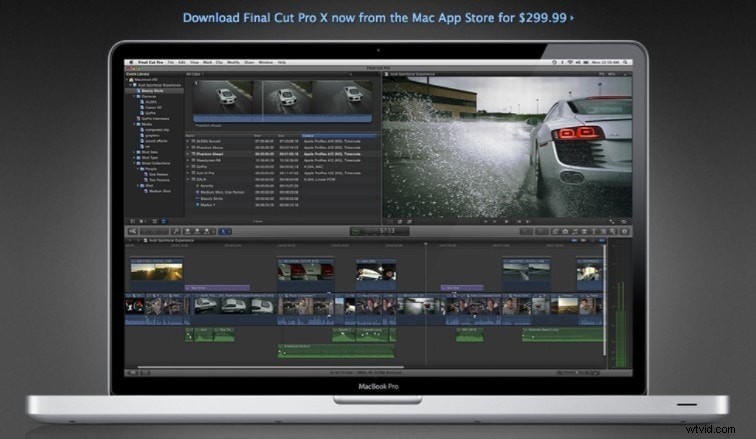Click the viewer Transform tool icon
Image resolution: width=756 pixels, height=439 pixels.
(x=391, y=222)
